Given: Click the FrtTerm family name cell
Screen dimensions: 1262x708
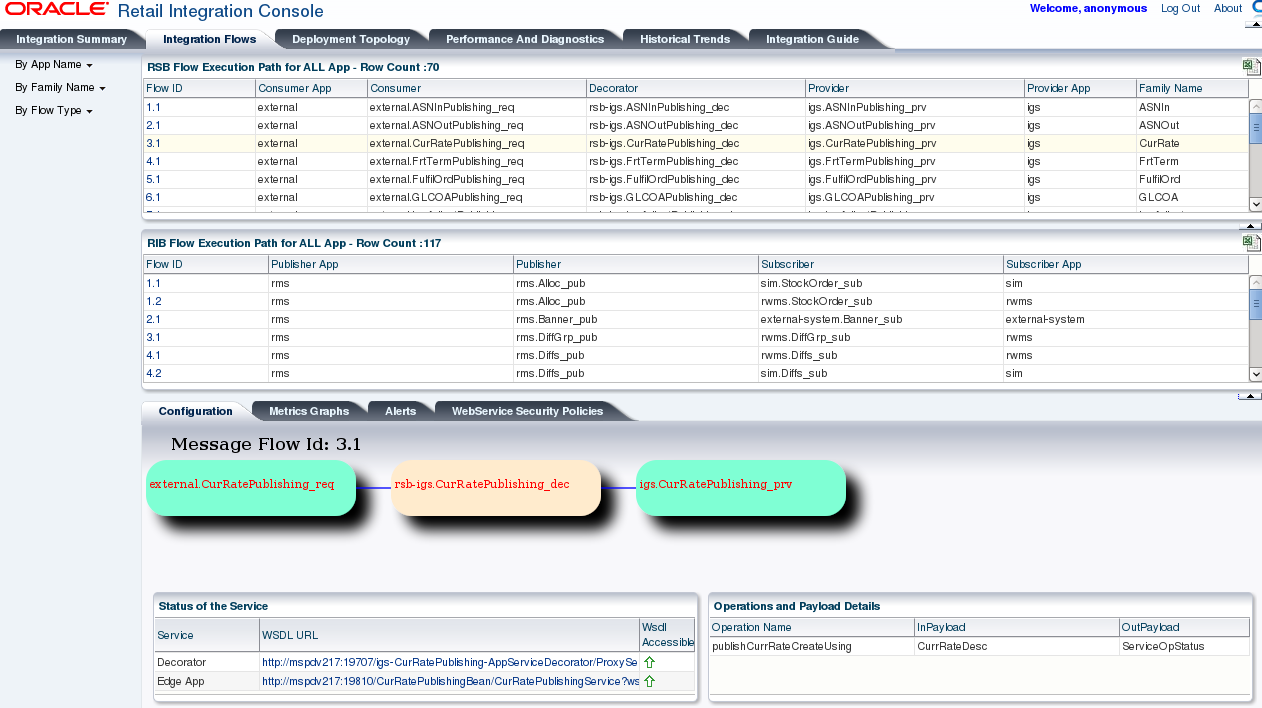Looking at the screenshot, I should point(1192,161).
